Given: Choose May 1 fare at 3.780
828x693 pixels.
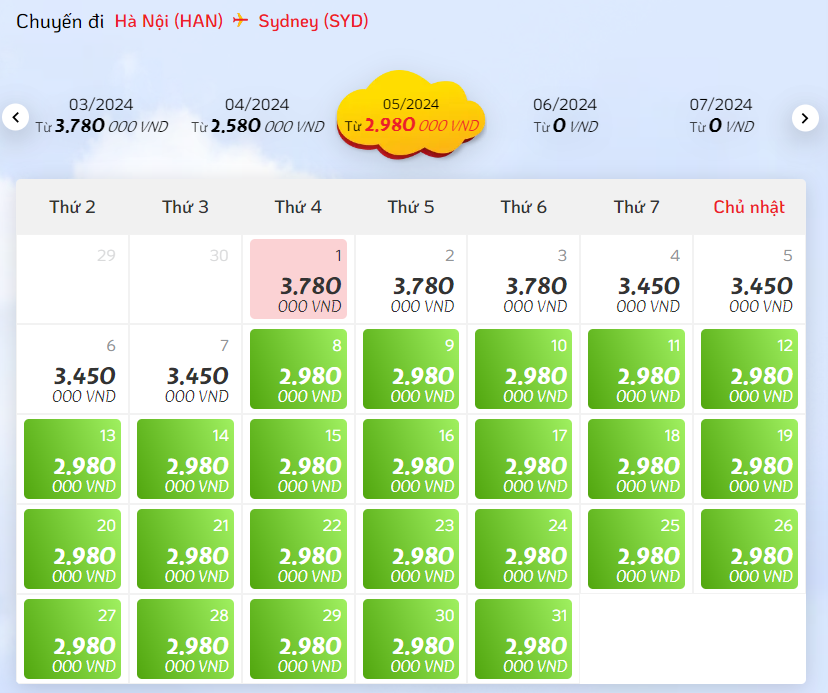Looking at the screenshot, I should [298, 279].
